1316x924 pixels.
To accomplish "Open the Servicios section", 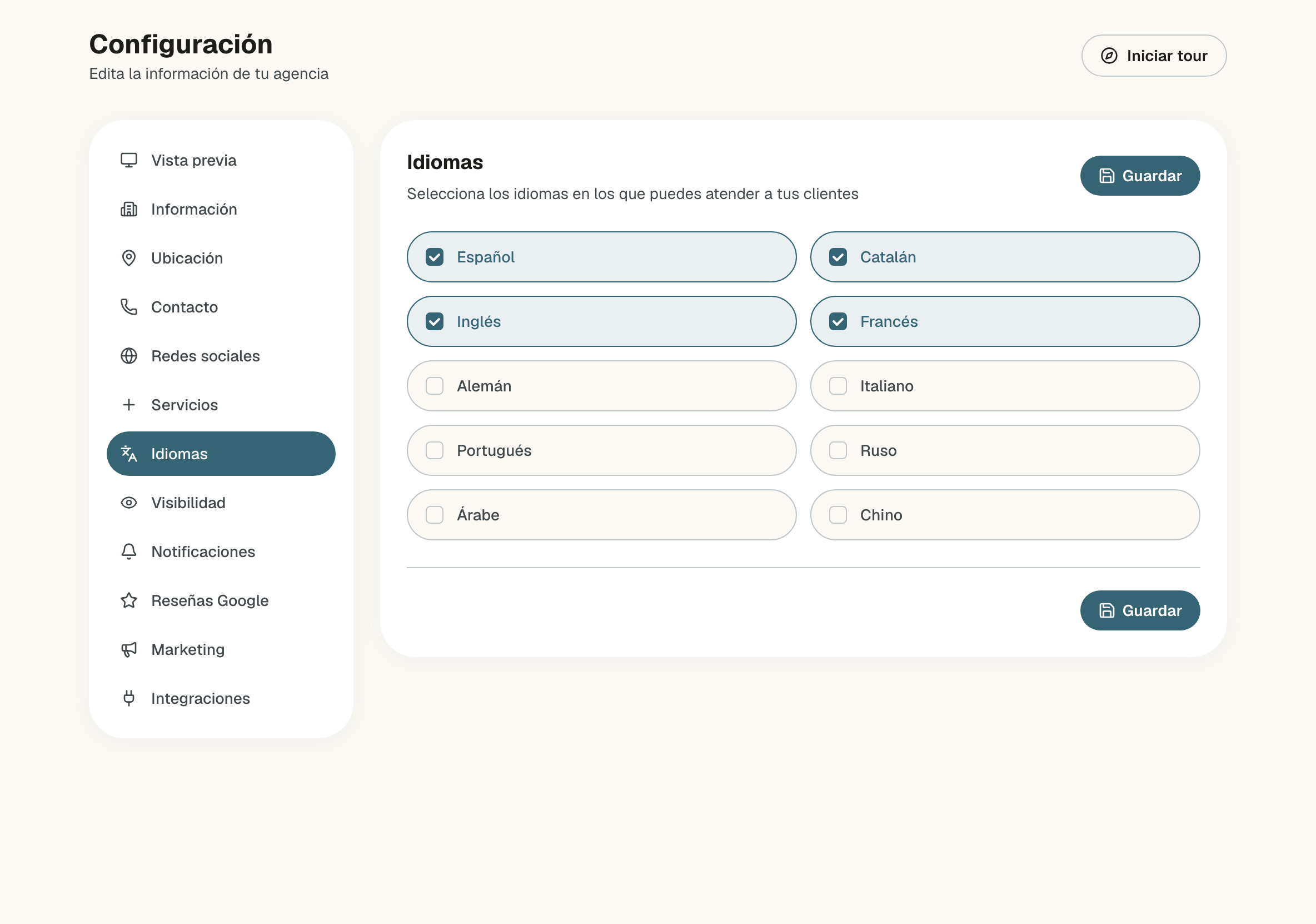I will (x=221, y=405).
